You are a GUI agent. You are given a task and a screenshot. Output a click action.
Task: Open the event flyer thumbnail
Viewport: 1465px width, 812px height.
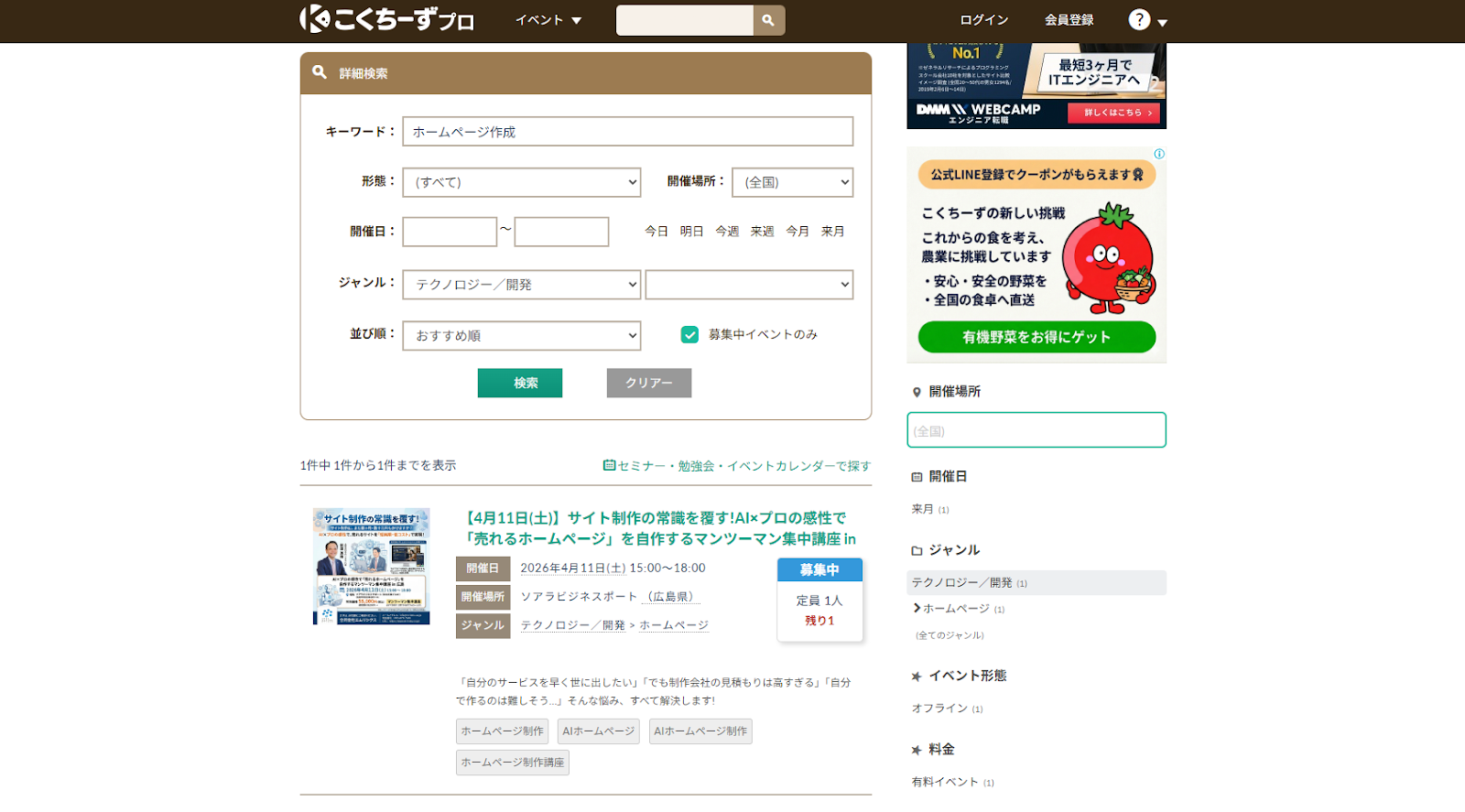click(371, 567)
